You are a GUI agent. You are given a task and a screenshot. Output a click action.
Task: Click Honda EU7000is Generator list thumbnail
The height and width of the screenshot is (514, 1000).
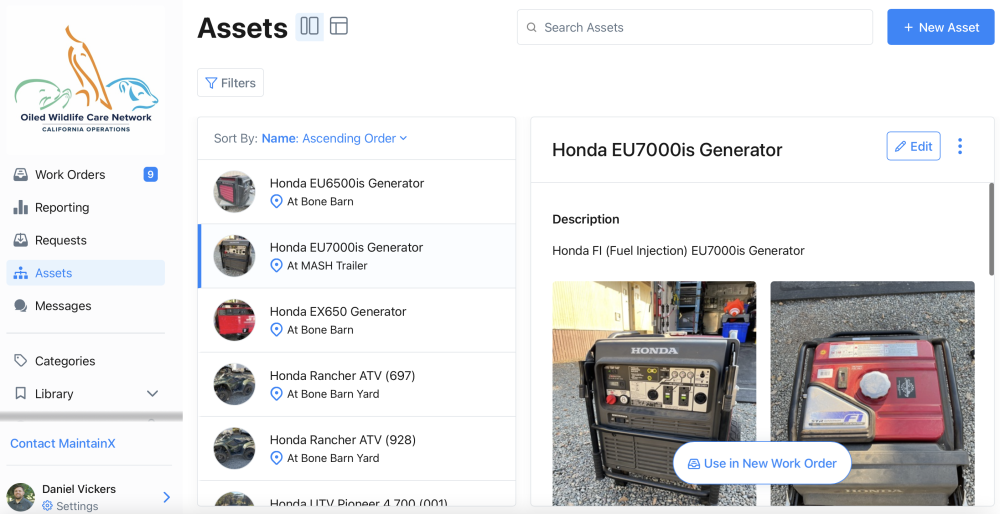coord(234,256)
